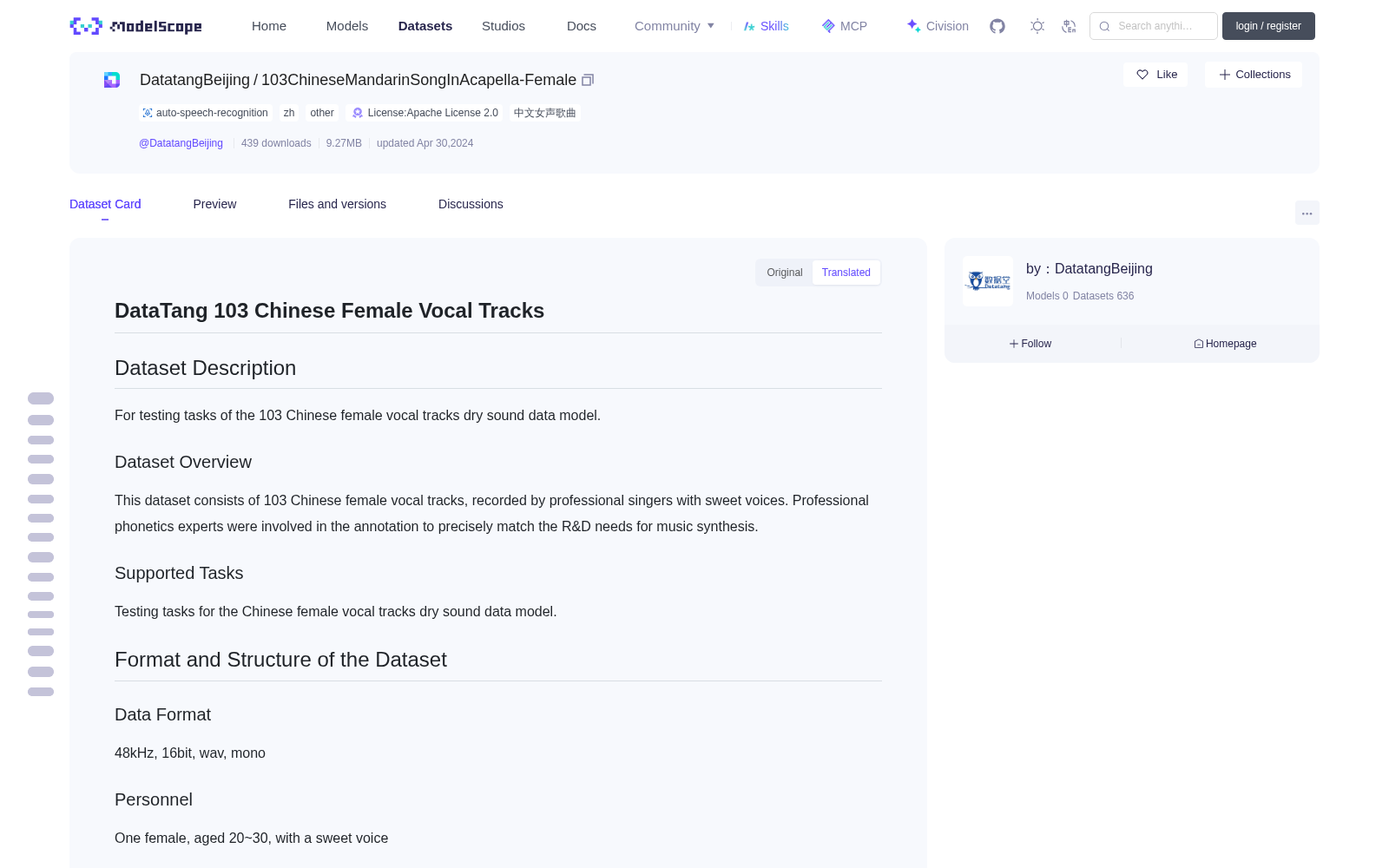This screenshot has width=1389, height=868.
Task: Click the 'DataTang 103 Chinese Female Vocal Tracks' heading
Action: (329, 311)
